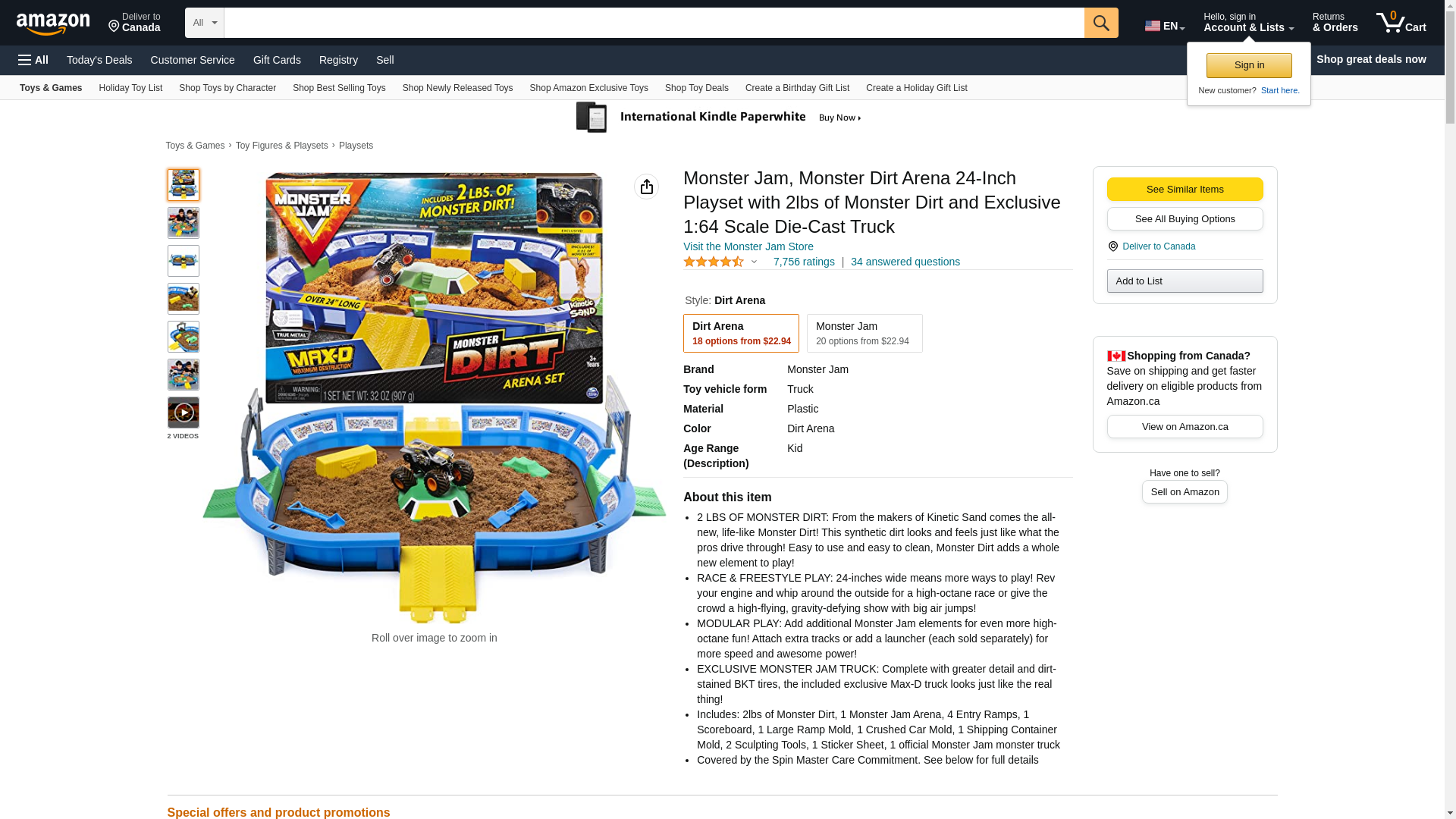Open the EN language dropdown
Image resolution: width=1456 pixels, height=819 pixels.
point(1165,26)
